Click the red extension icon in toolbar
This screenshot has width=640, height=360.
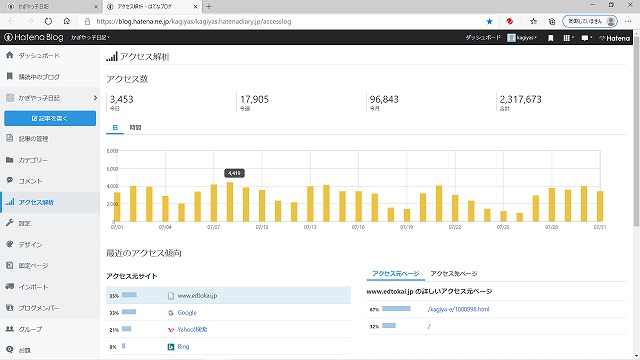point(509,21)
